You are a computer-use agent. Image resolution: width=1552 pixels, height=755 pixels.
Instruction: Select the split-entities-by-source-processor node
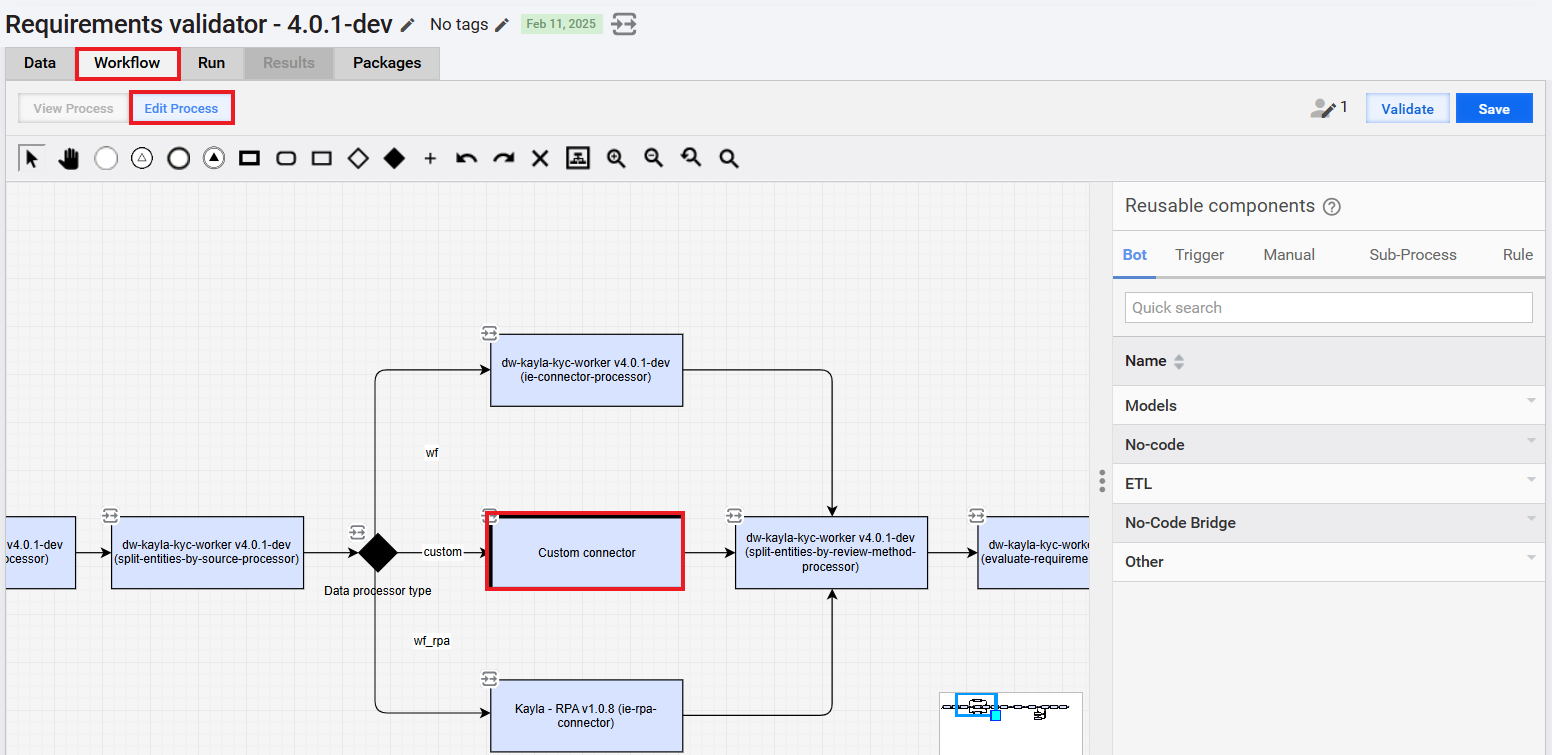click(x=207, y=552)
